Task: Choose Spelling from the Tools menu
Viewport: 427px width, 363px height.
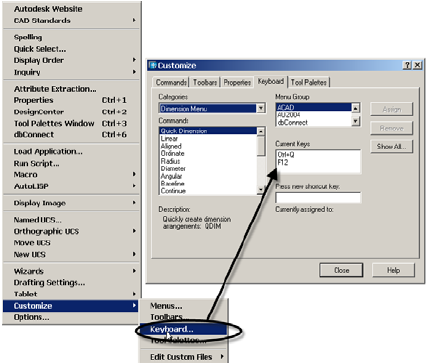Action: [71, 37]
